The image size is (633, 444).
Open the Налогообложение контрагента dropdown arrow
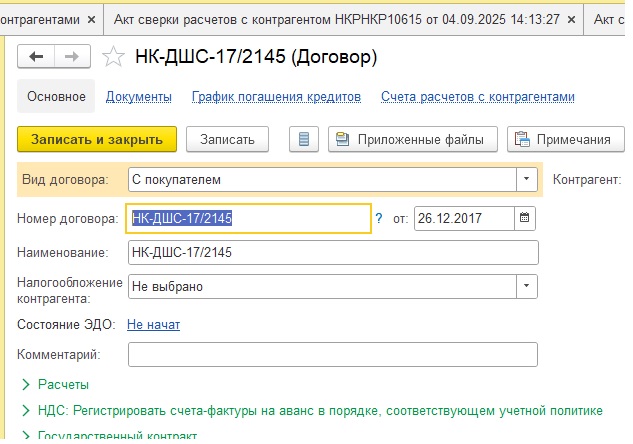(526, 286)
